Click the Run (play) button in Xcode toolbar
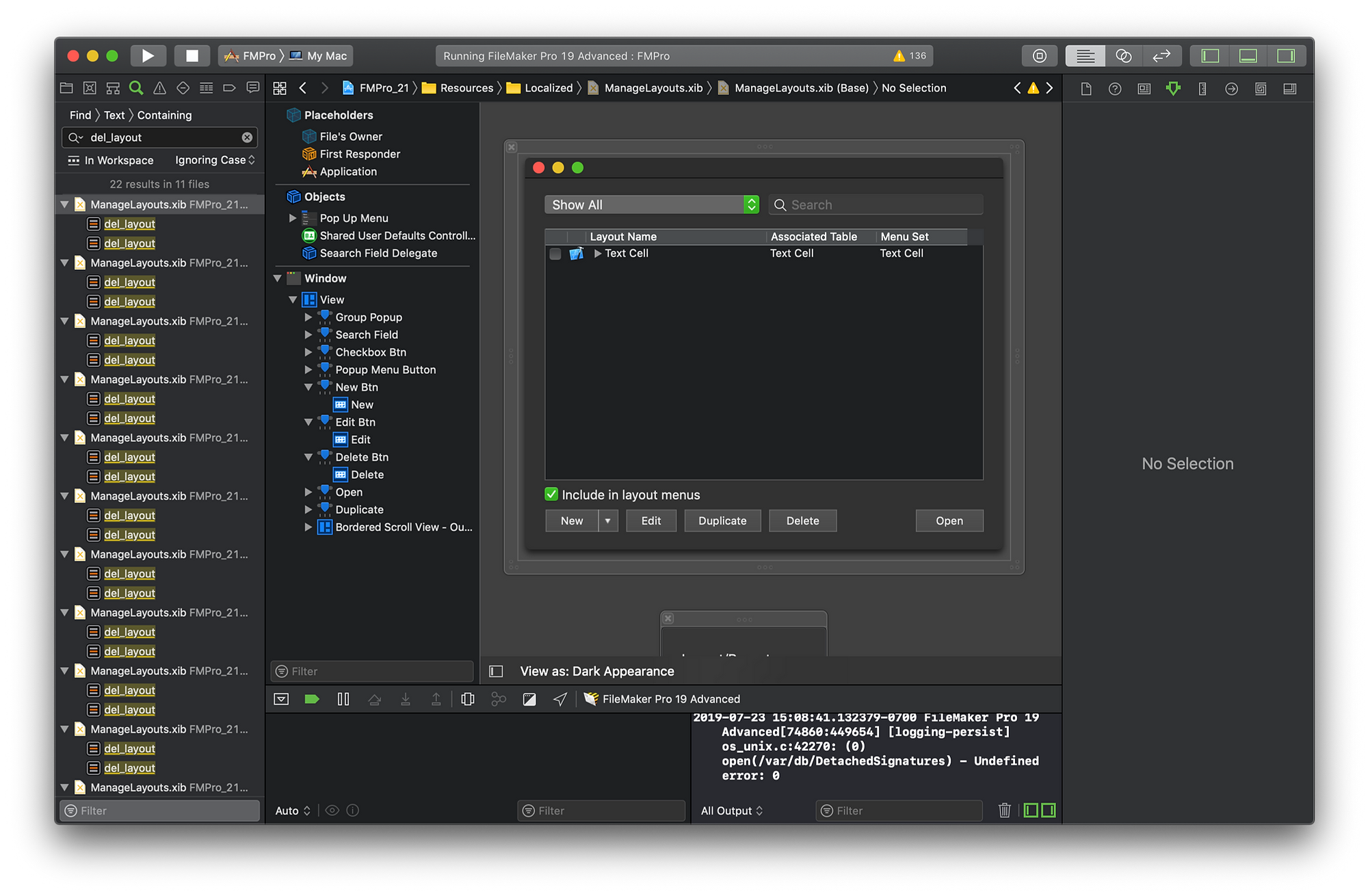Image resolution: width=1368 pixels, height=896 pixels. (x=148, y=56)
